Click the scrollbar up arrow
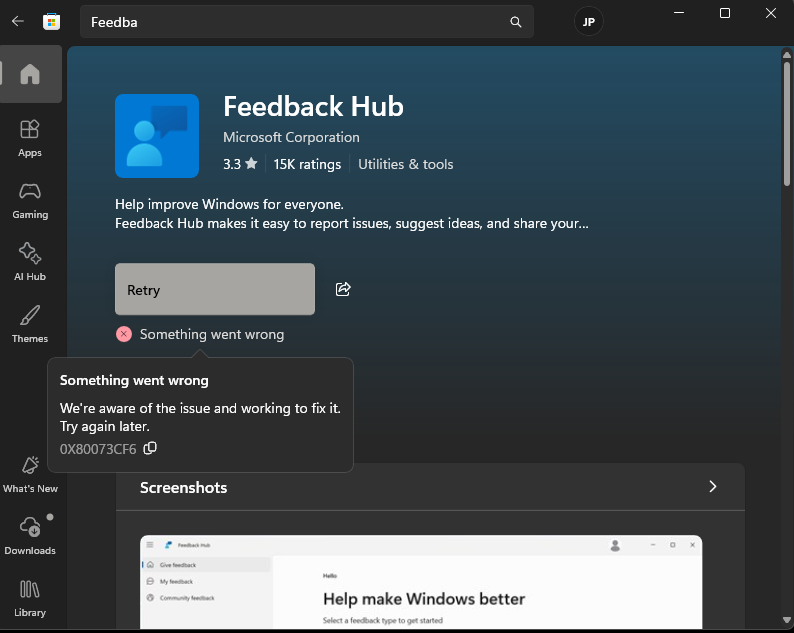Screen dimensions: 794x633 point(786,55)
